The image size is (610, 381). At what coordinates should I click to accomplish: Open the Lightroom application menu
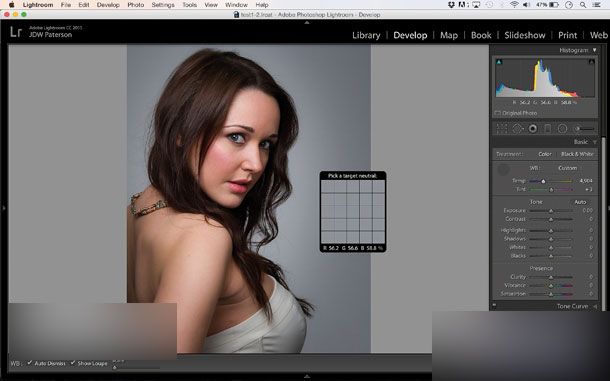(x=38, y=5)
